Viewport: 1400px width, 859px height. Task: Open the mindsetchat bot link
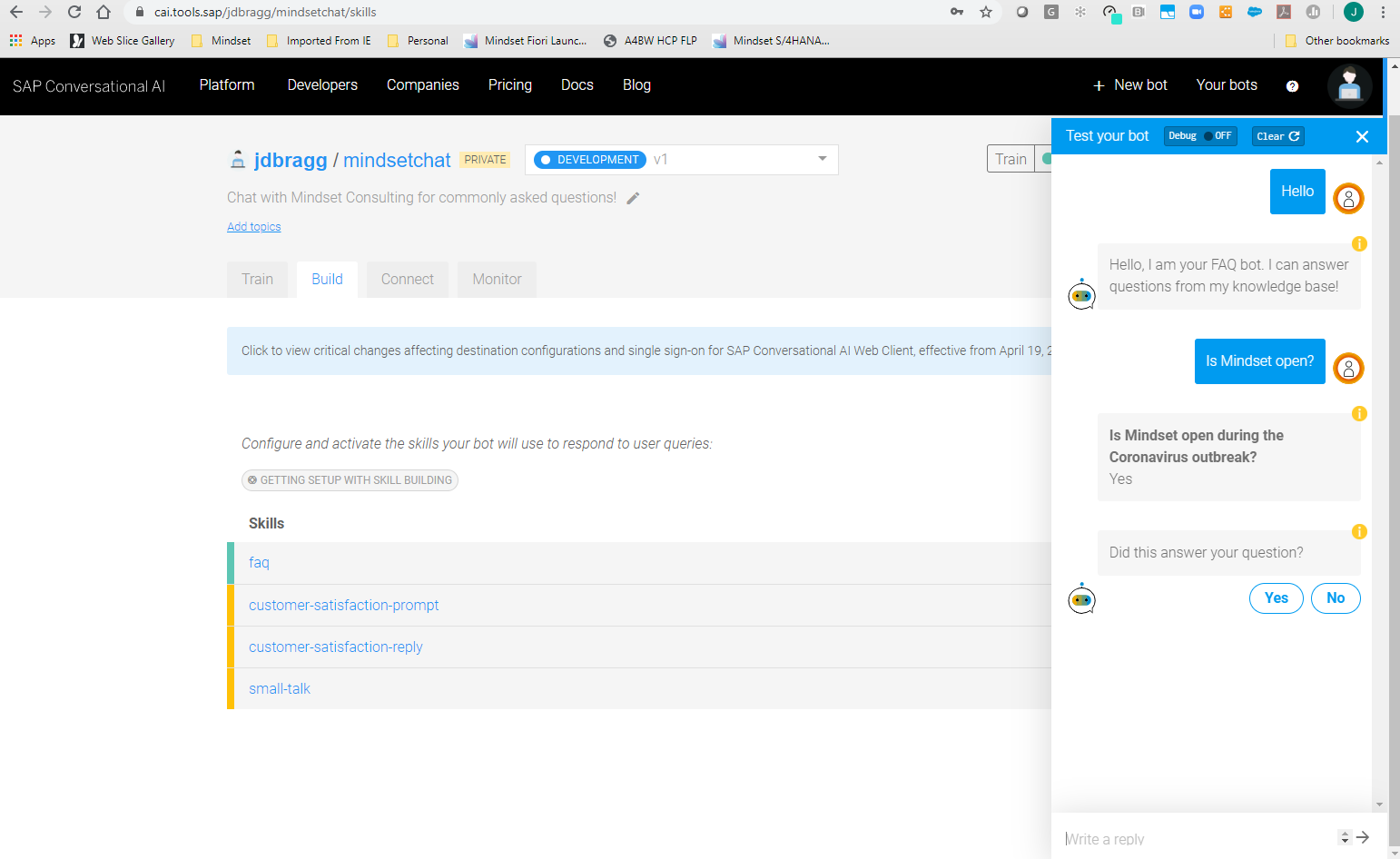tap(397, 160)
